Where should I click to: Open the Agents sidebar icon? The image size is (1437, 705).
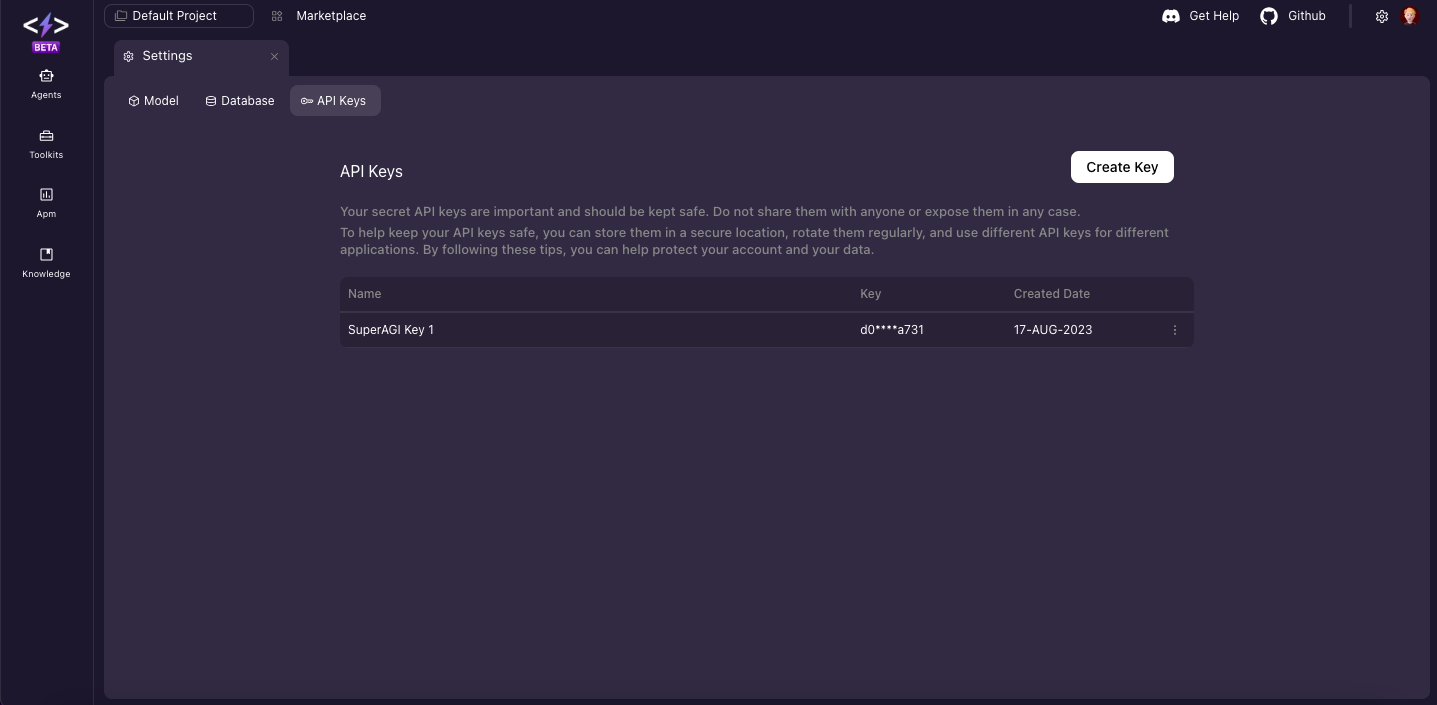pos(46,76)
